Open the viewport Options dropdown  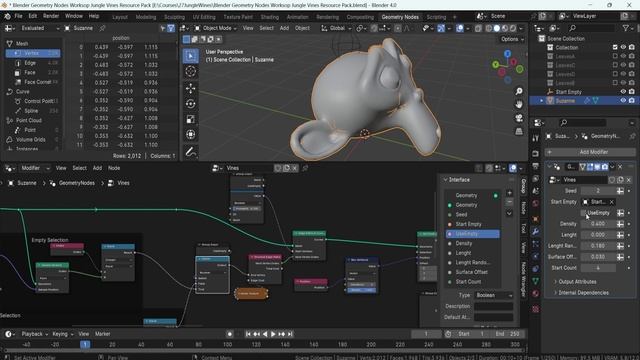[x=512, y=39]
